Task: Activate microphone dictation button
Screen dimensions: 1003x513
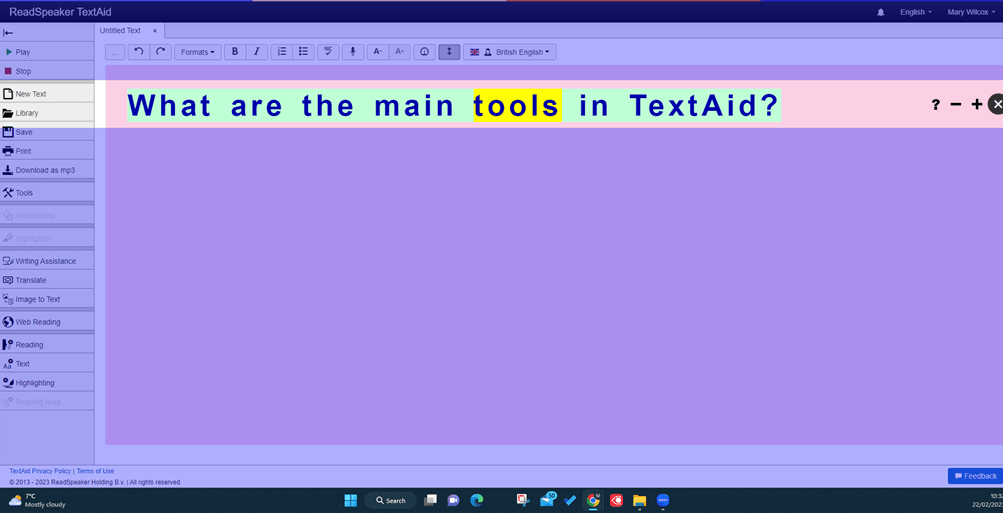Action: click(x=352, y=52)
